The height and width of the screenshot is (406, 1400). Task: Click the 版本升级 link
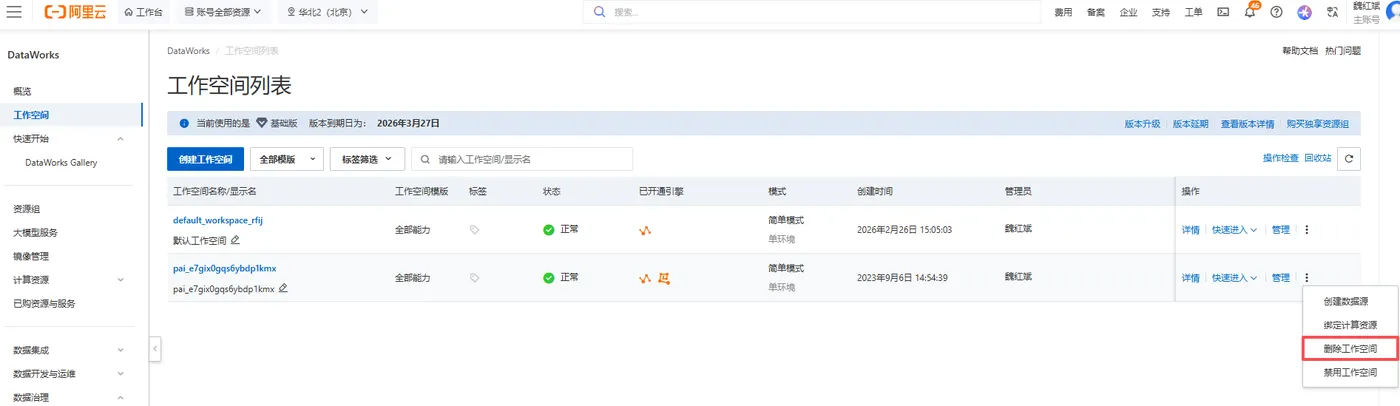1142,124
